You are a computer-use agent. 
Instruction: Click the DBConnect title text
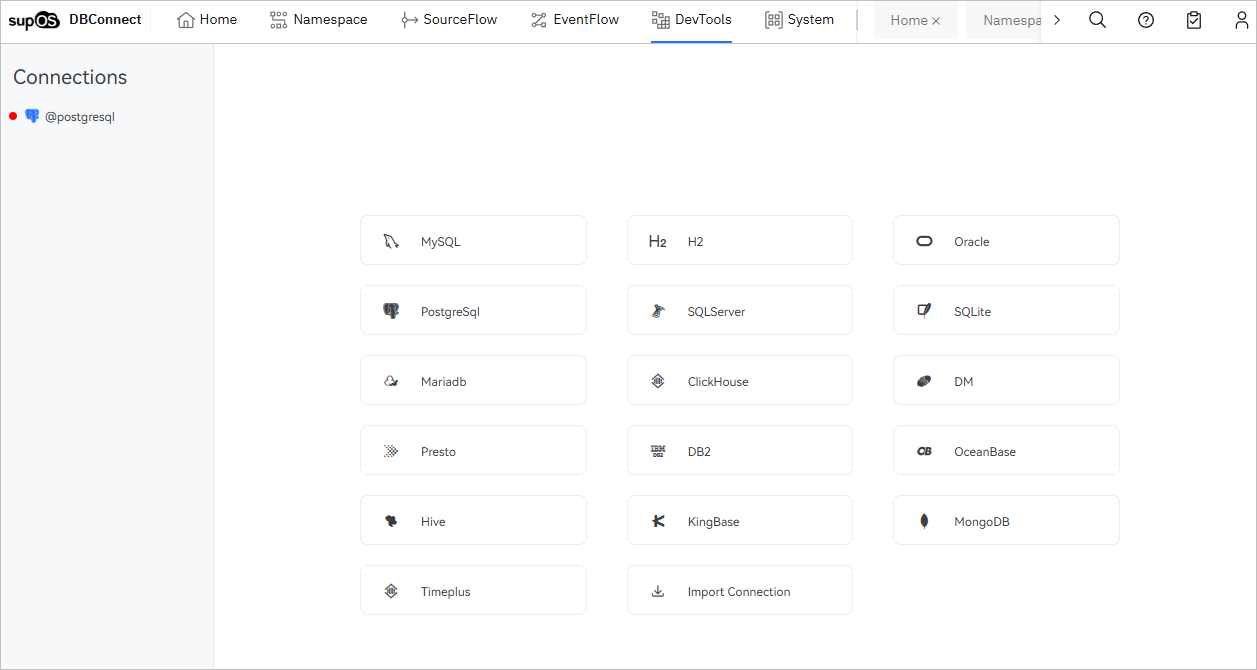(x=105, y=20)
